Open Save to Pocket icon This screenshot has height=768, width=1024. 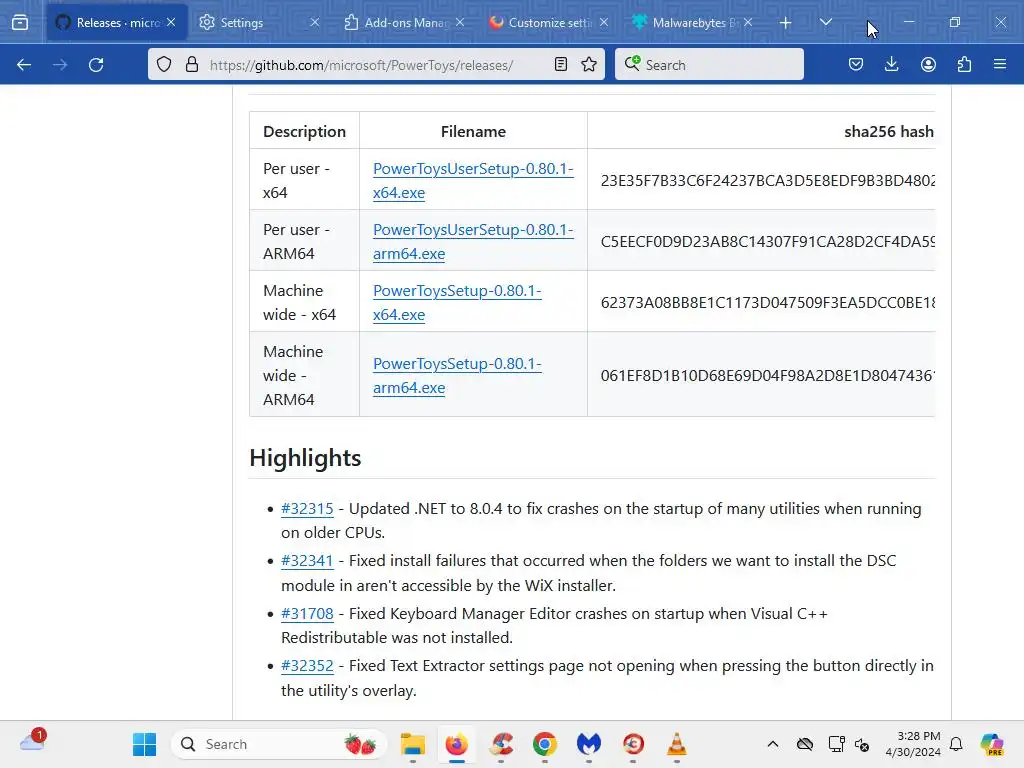click(x=856, y=64)
